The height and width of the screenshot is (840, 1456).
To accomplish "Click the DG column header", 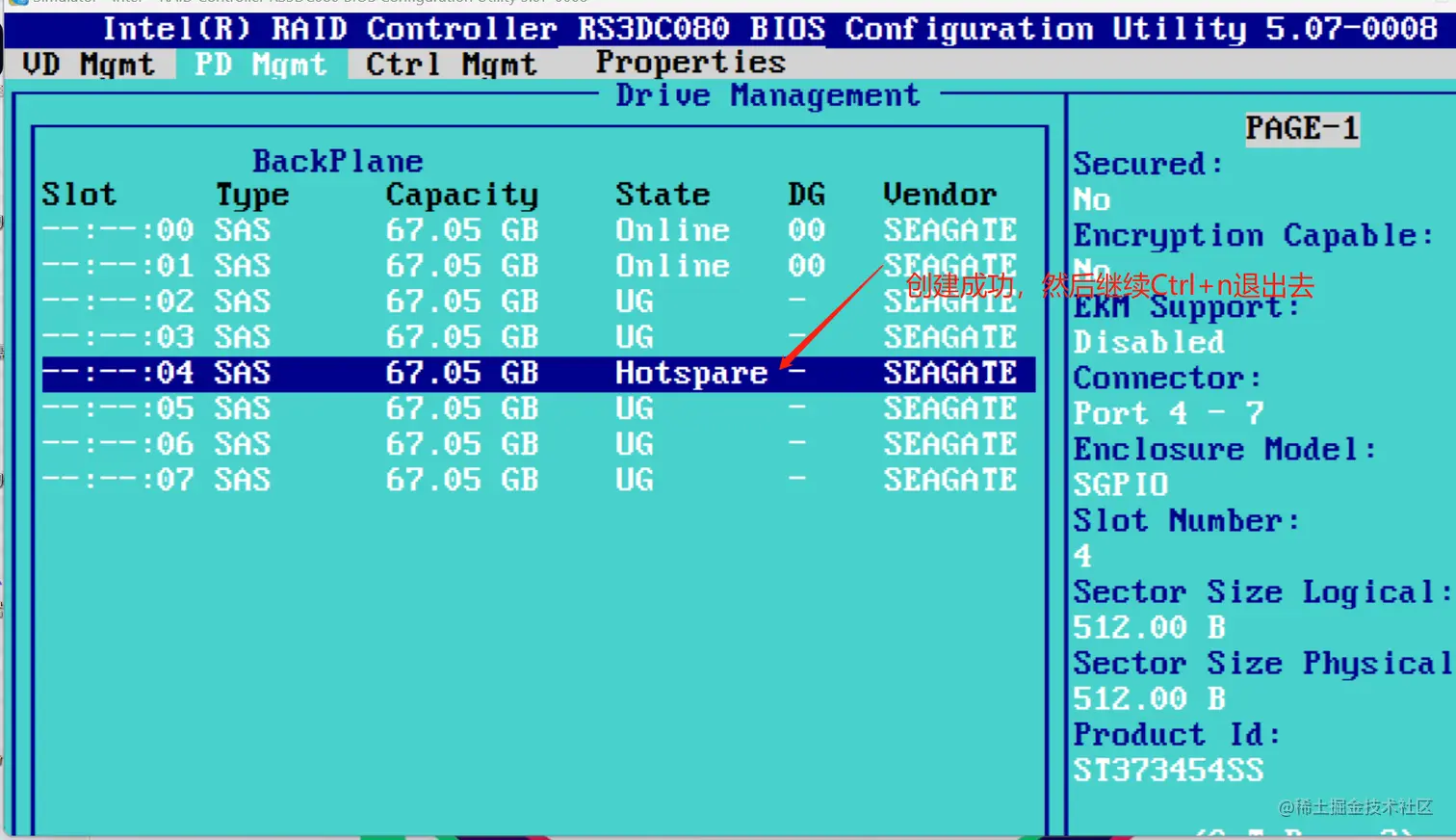I will pos(806,195).
